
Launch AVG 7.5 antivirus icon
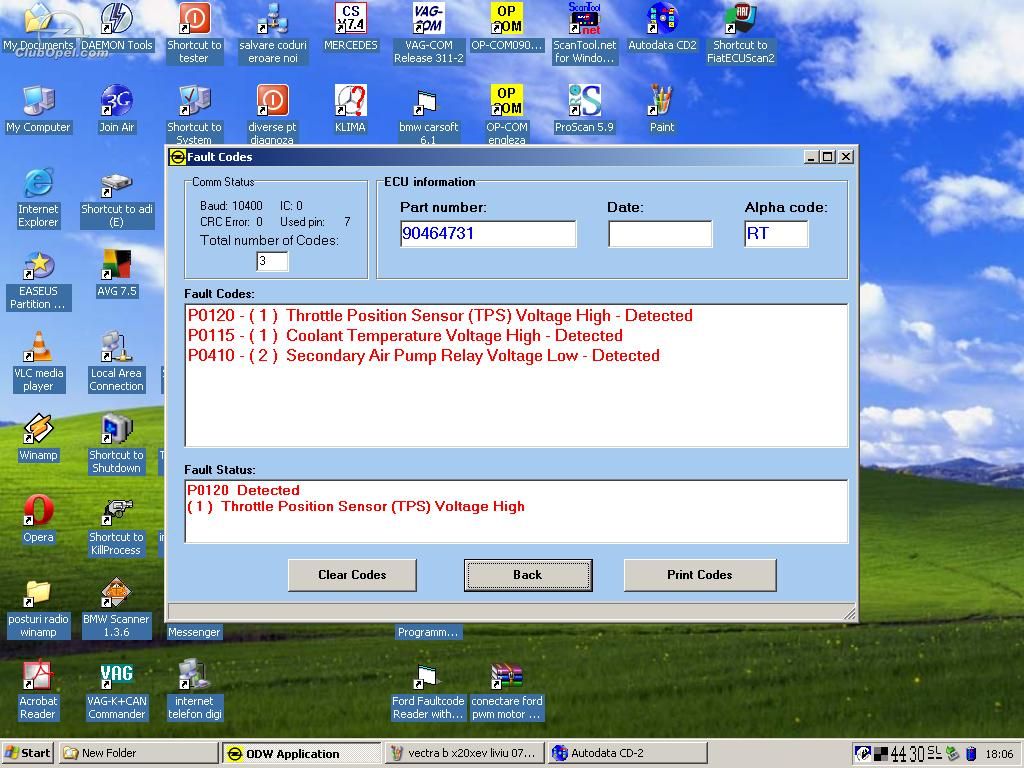[117, 274]
